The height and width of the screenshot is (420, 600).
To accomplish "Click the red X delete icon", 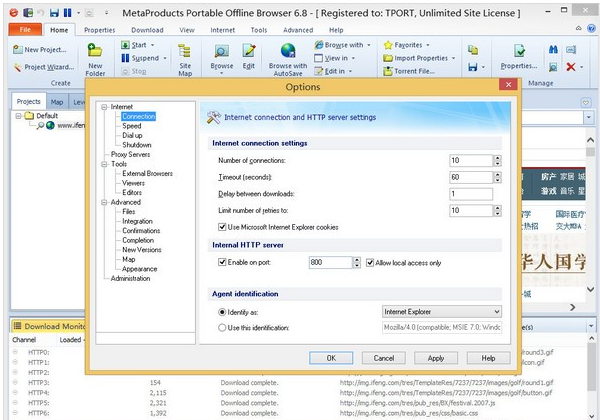I will tap(571, 67).
